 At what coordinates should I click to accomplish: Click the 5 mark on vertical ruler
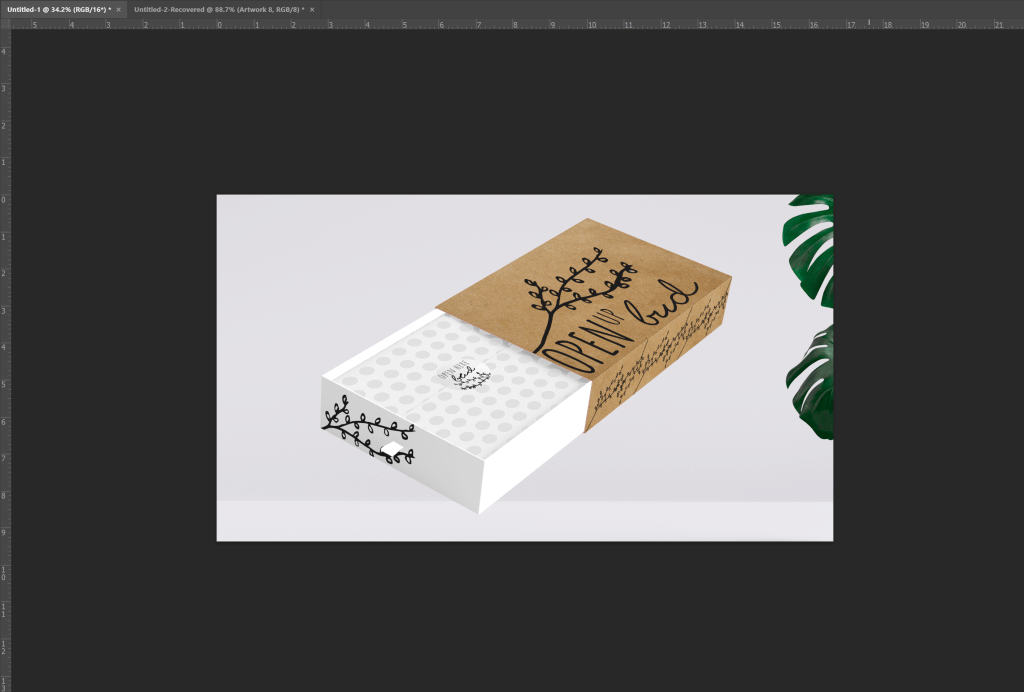pyautogui.click(x=5, y=384)
